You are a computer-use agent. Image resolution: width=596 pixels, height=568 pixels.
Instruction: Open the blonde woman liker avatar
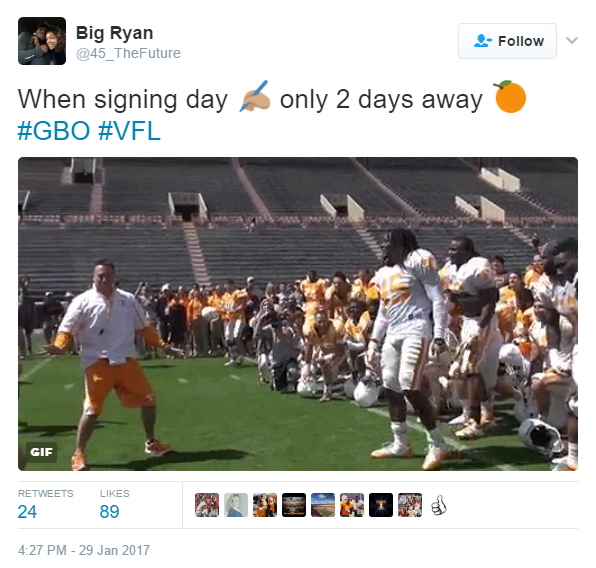(x=236, y=505)
